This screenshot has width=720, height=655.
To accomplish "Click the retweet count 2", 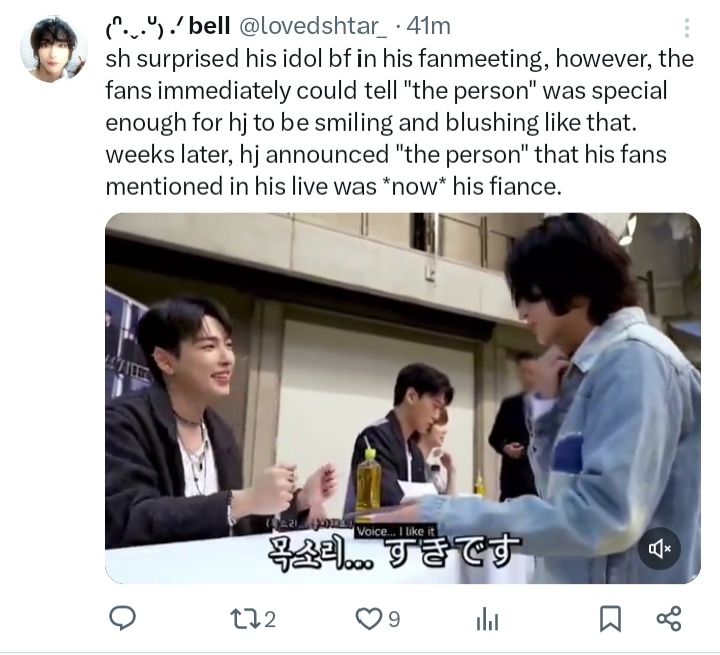I will pos(270,620).
